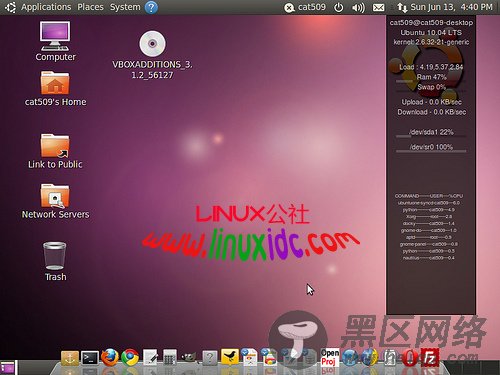Open the volume control icon
Screen dimensions: 500x375
(358, 7)
